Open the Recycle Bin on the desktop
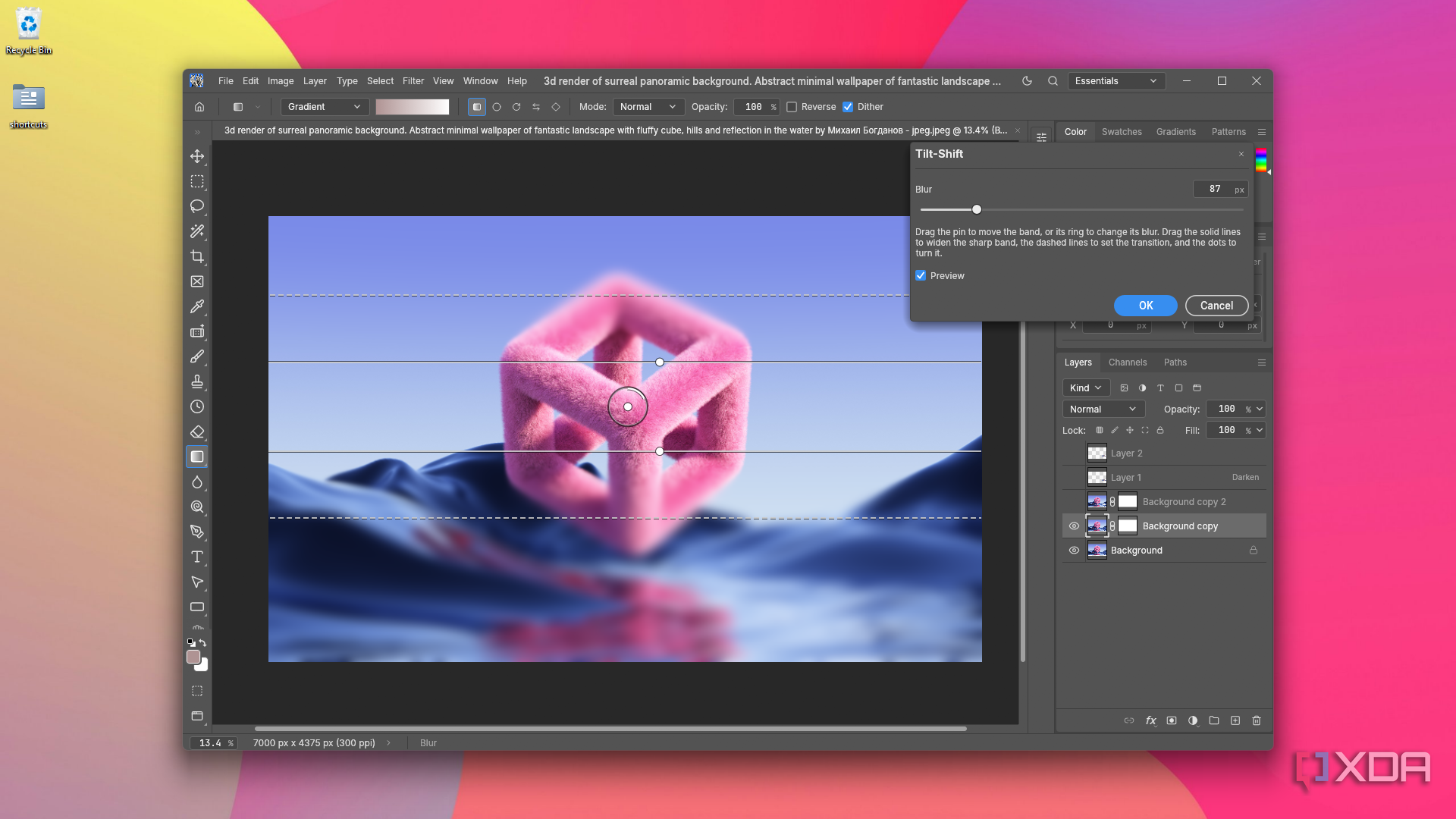This screenshot has width=1456, height=819. click(29, 32)
